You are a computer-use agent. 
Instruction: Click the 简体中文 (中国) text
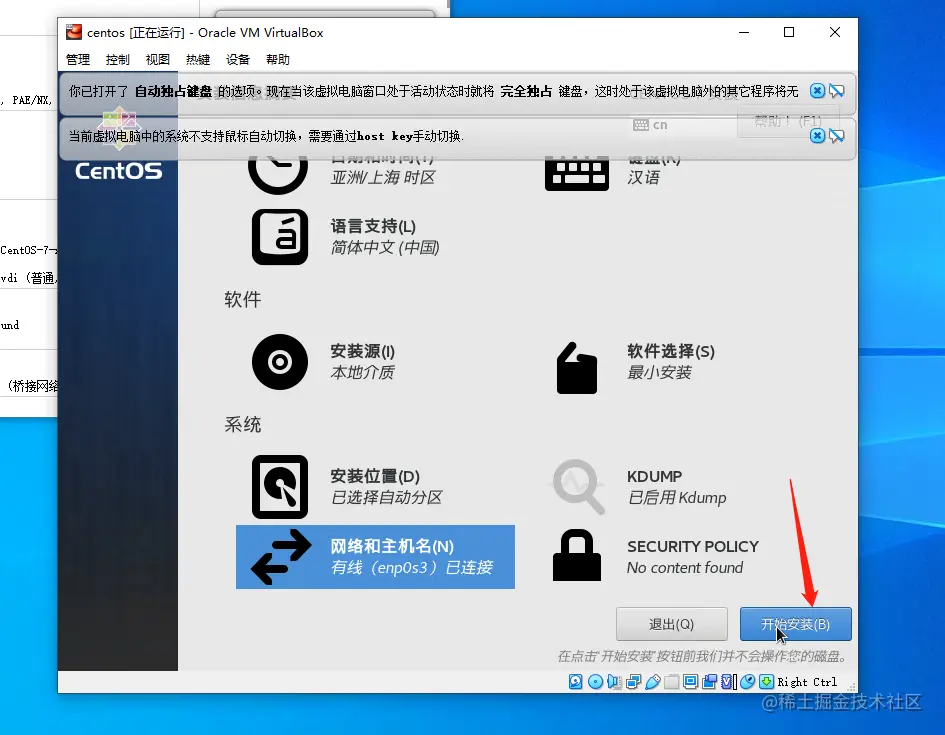[385, 248]
